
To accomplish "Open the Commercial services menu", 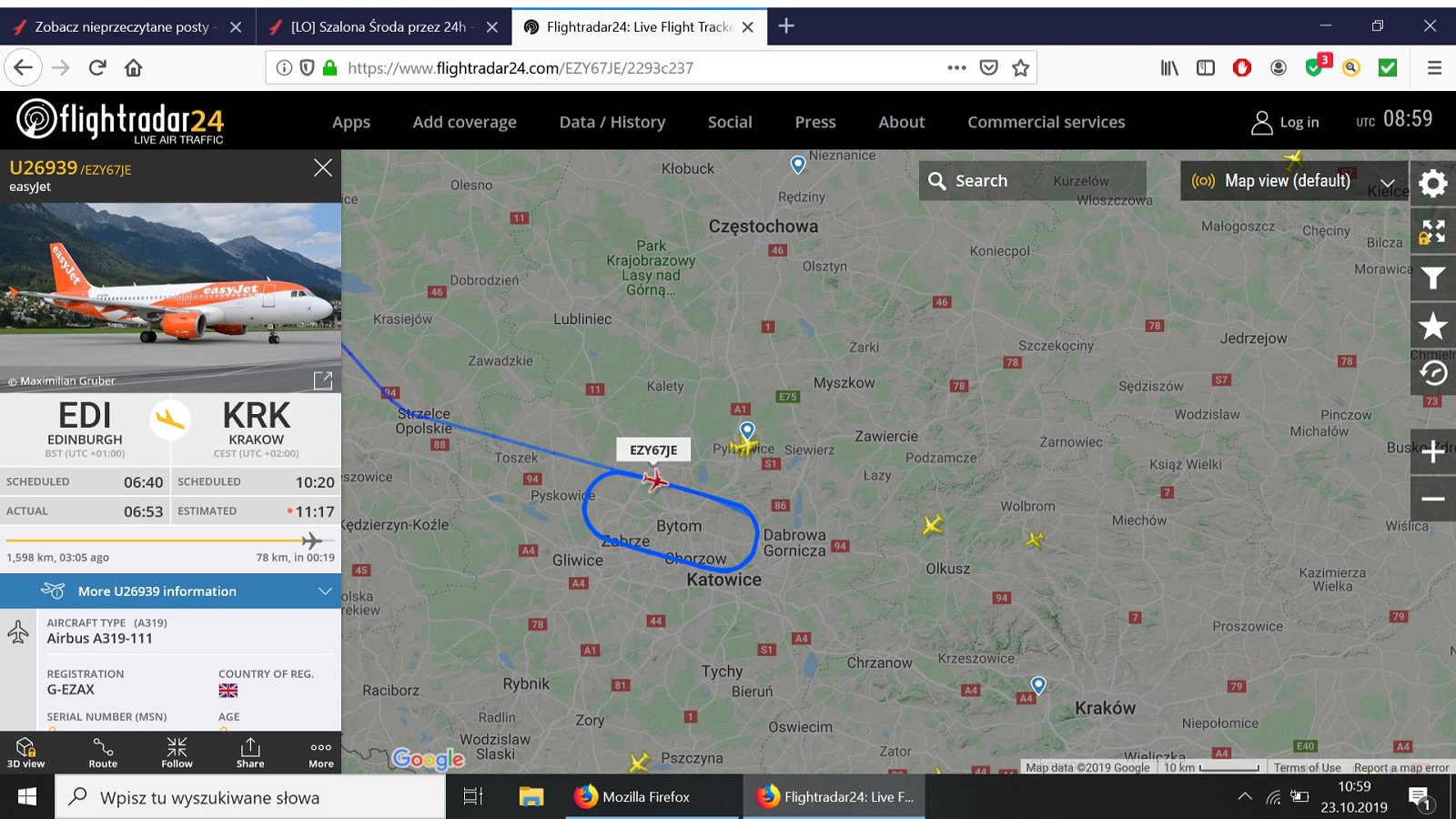I will click(x=1046, y=122).
